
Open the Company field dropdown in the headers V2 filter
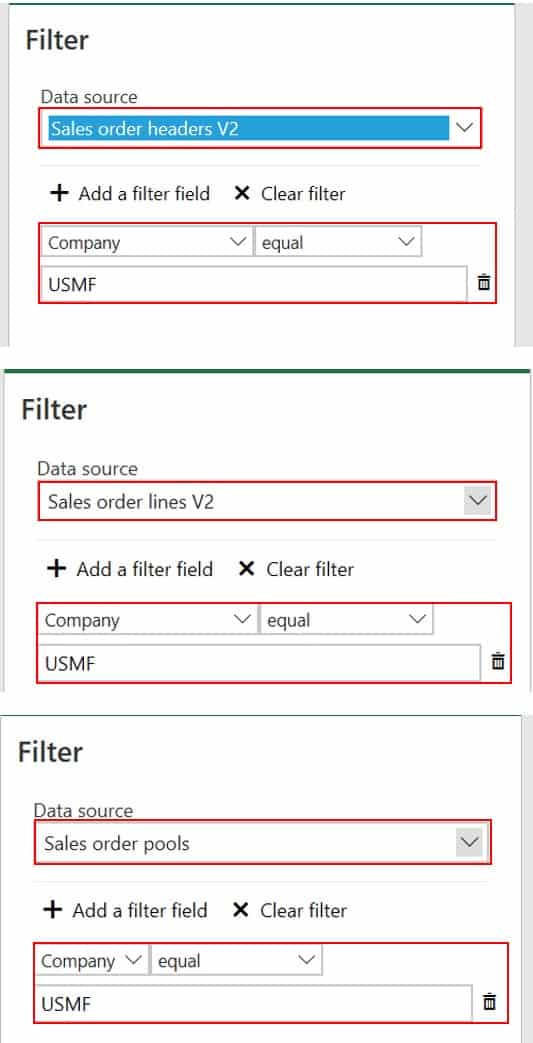point(146,243)
